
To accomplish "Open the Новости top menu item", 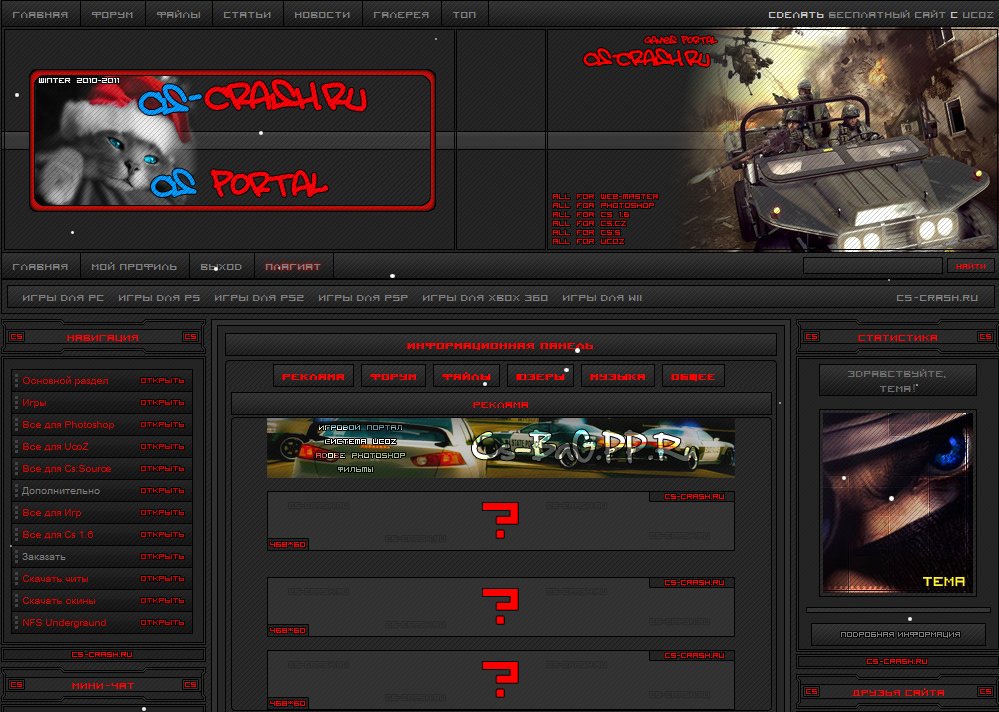I will [322, 14].
